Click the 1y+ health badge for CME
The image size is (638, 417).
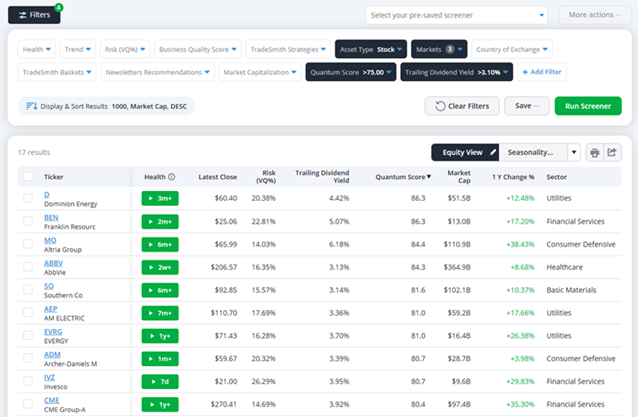click(160, 404)
